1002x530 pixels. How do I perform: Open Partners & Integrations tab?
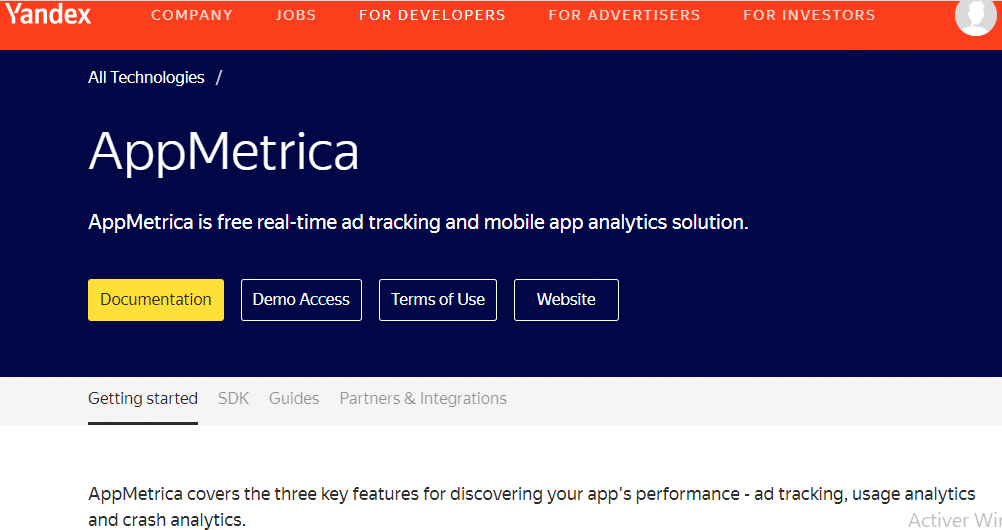click(x=423, y=399)
